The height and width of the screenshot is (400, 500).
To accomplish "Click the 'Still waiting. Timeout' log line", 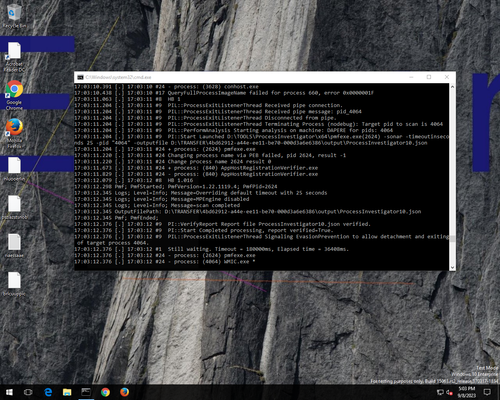I will point(211,249).
